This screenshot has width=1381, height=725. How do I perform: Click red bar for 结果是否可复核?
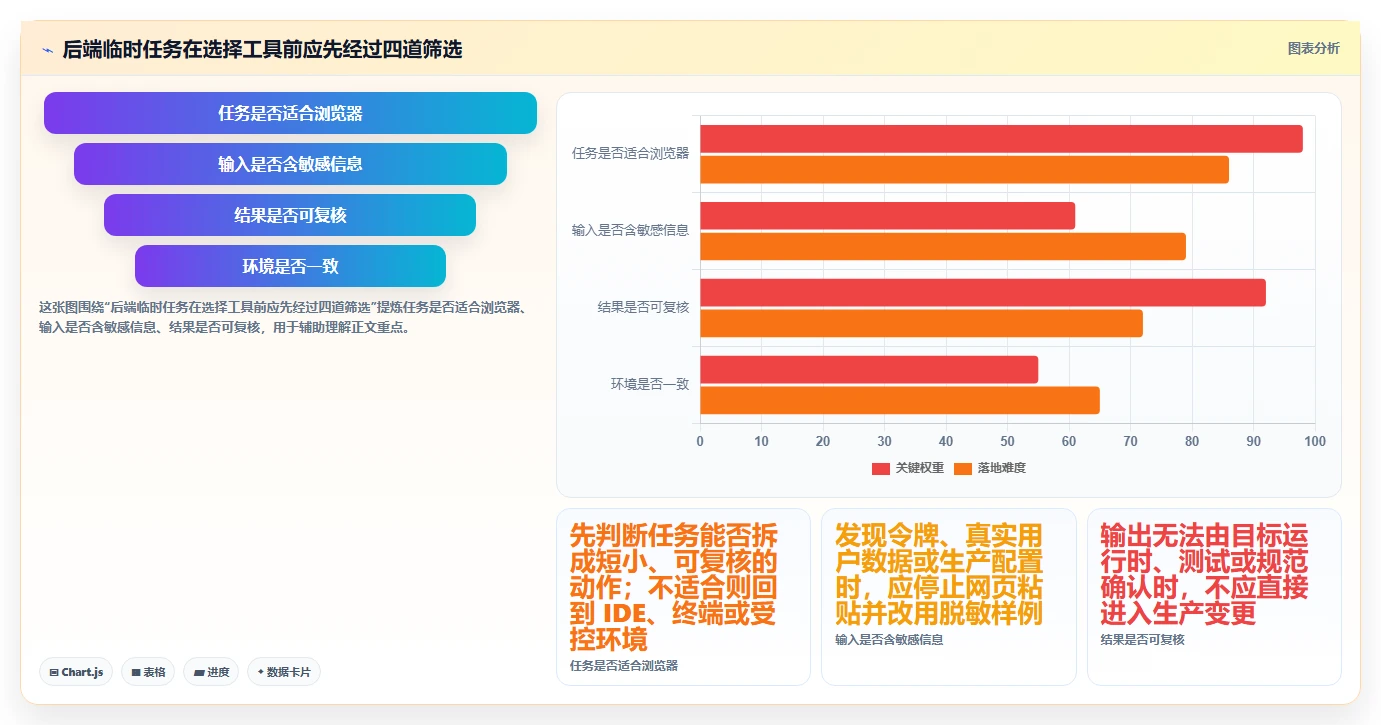click(983, 293)
